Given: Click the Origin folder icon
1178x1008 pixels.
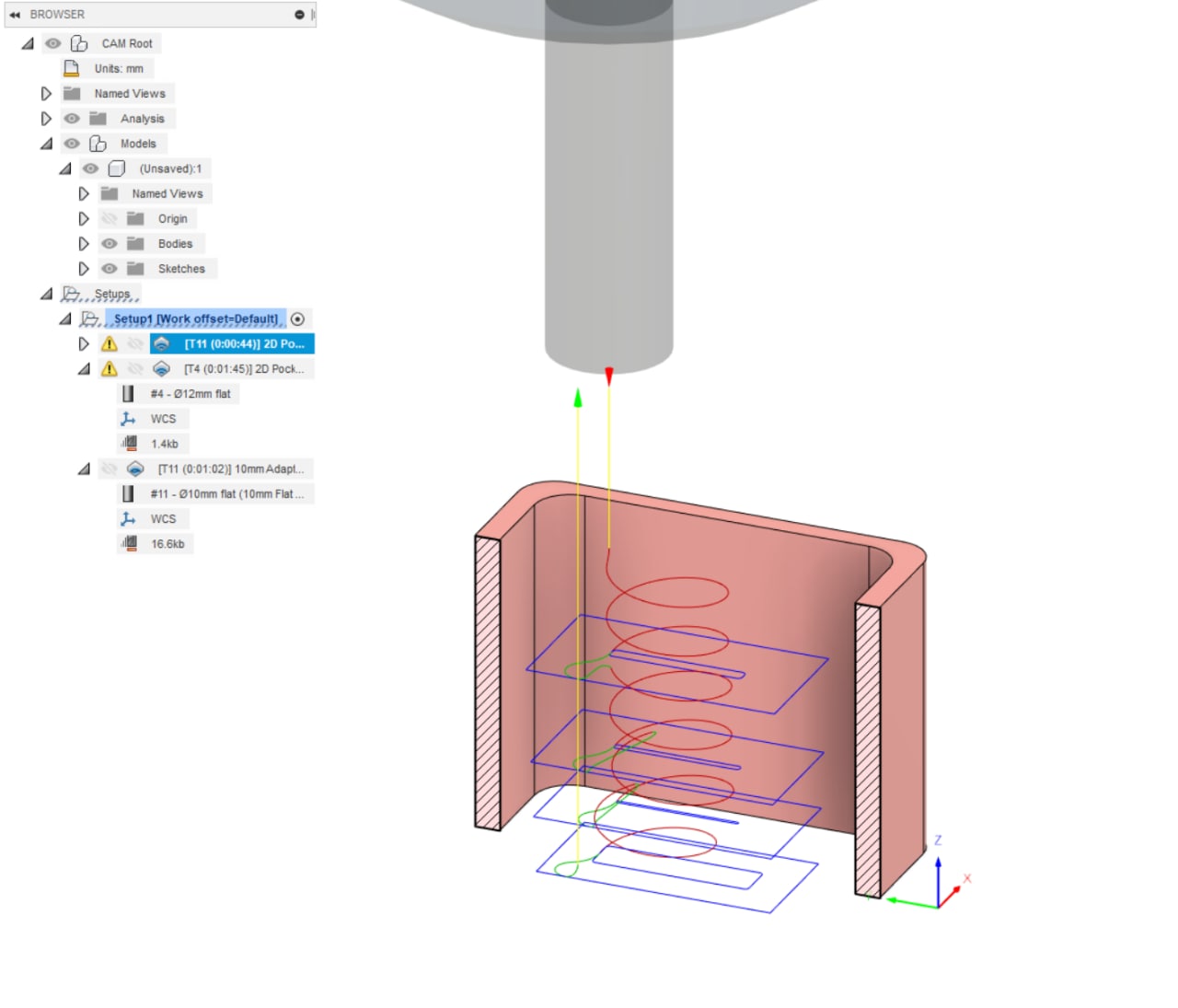Looking at the screenshot, I should [135, 218].
